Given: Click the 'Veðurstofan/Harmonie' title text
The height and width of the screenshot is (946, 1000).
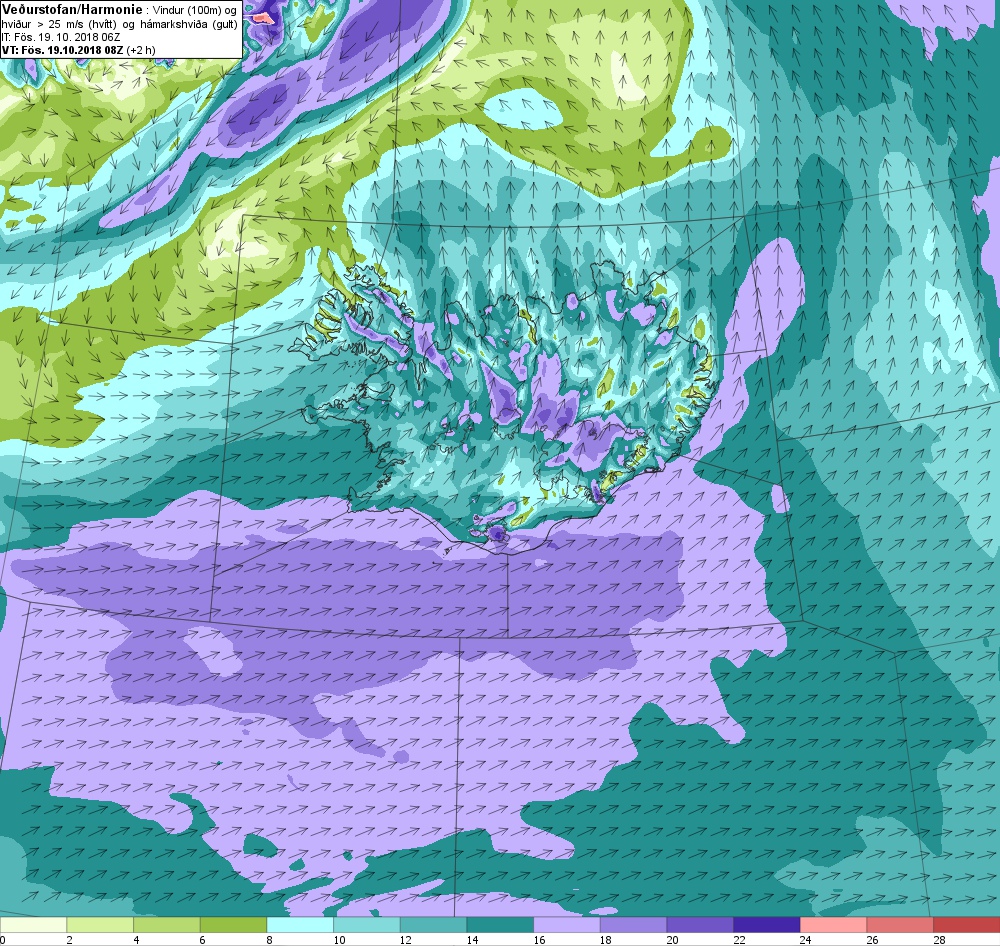Looking at the screenshot, I should click(71, 10).
